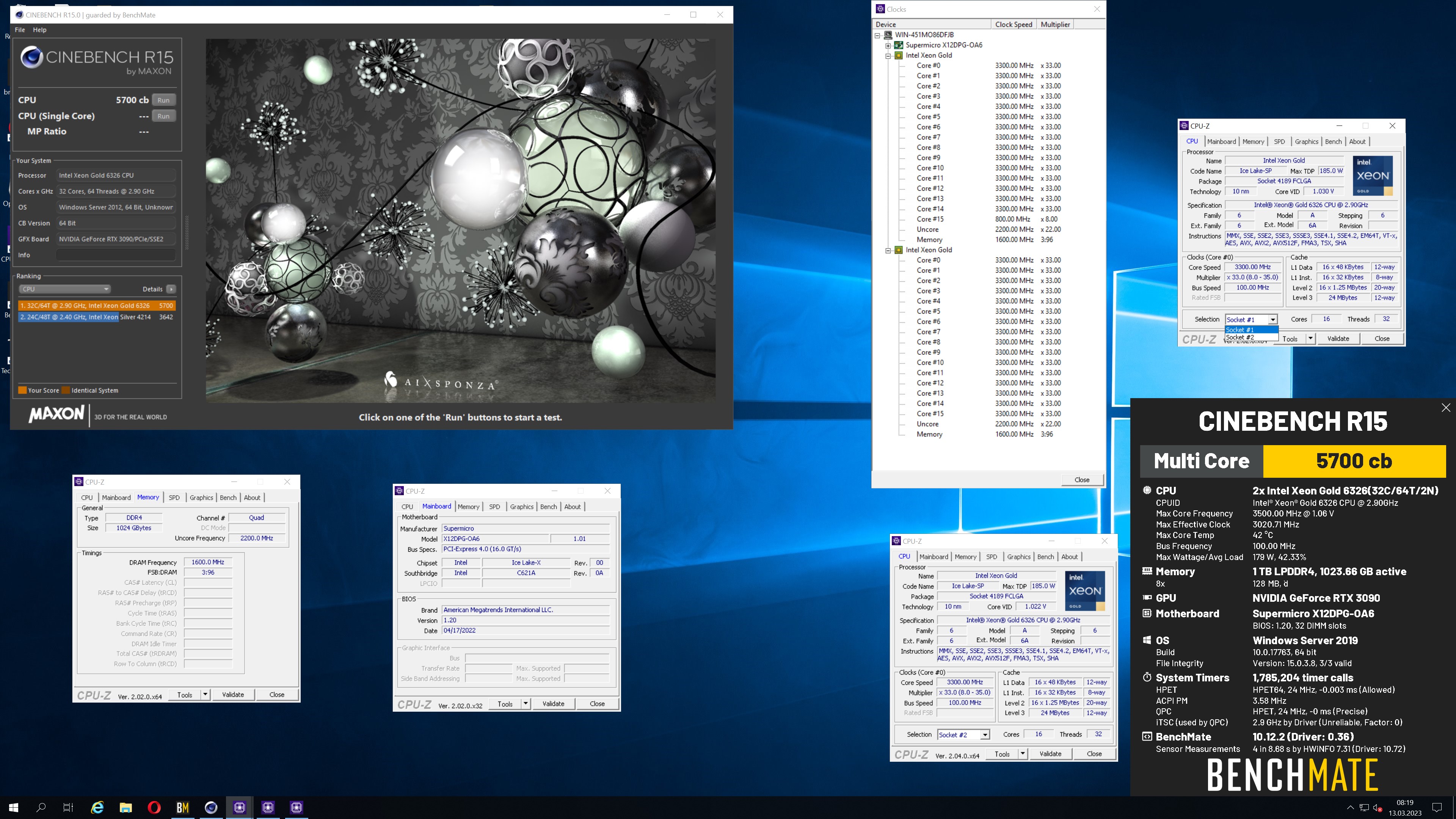Select Core #15 row at 800.00 MHz

pyautogui.click(x=989, y=219)
